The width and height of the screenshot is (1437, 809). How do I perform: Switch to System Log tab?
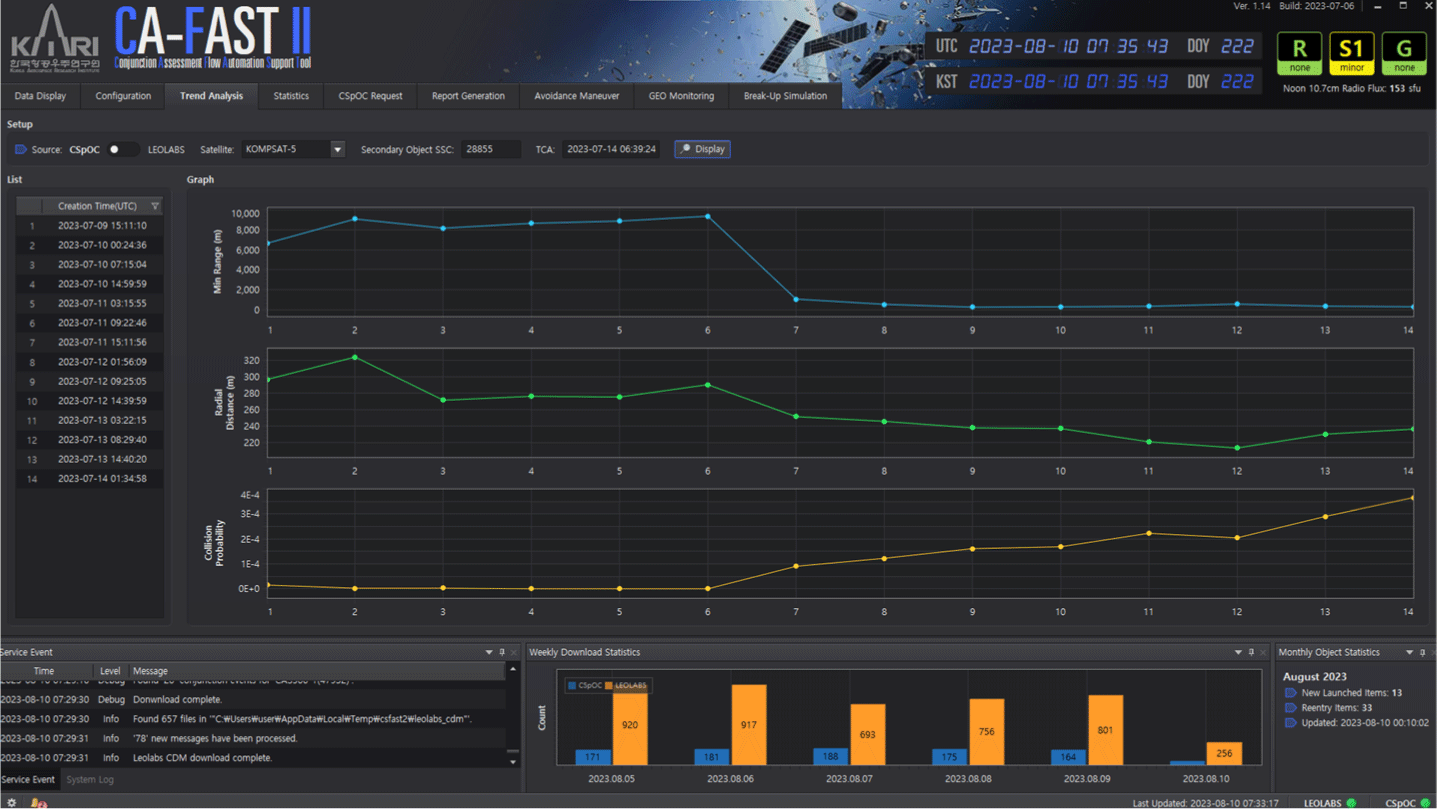(x=90, y=780)
